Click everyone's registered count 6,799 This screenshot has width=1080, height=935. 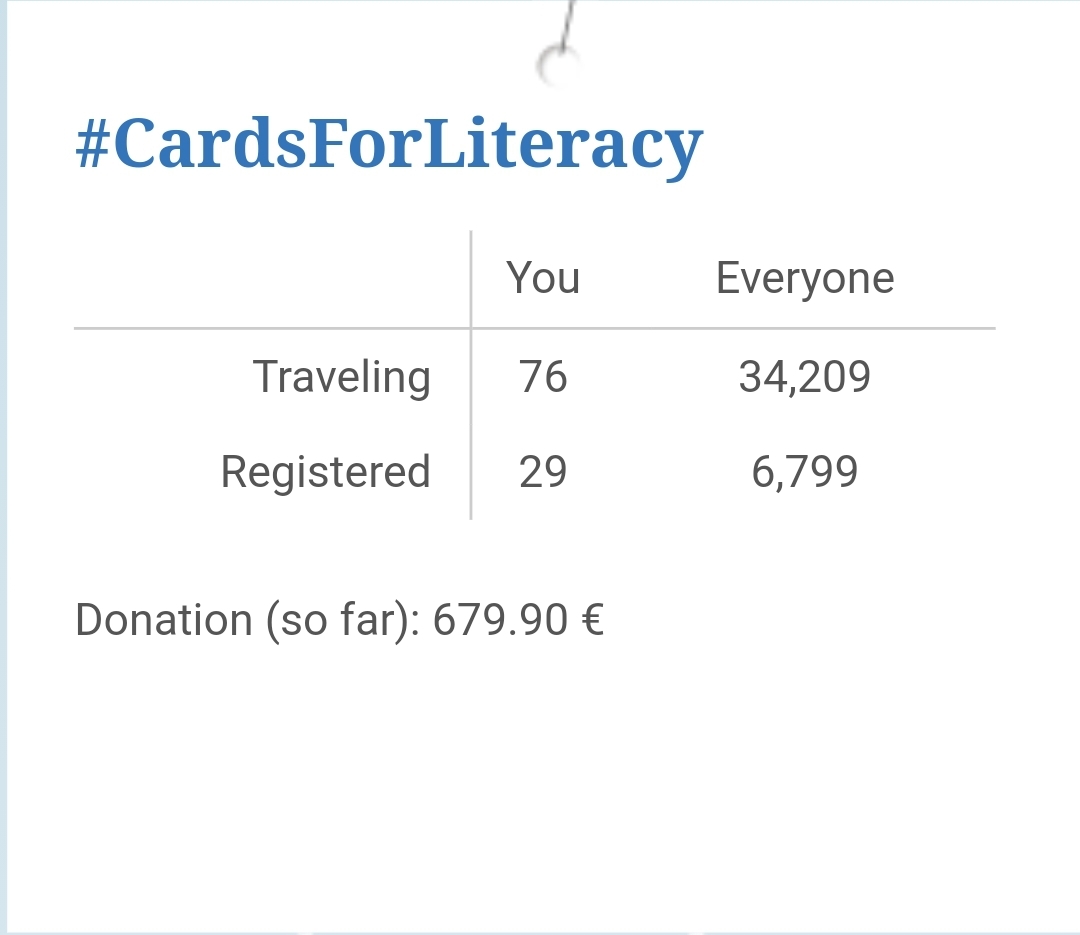point(804,473)
